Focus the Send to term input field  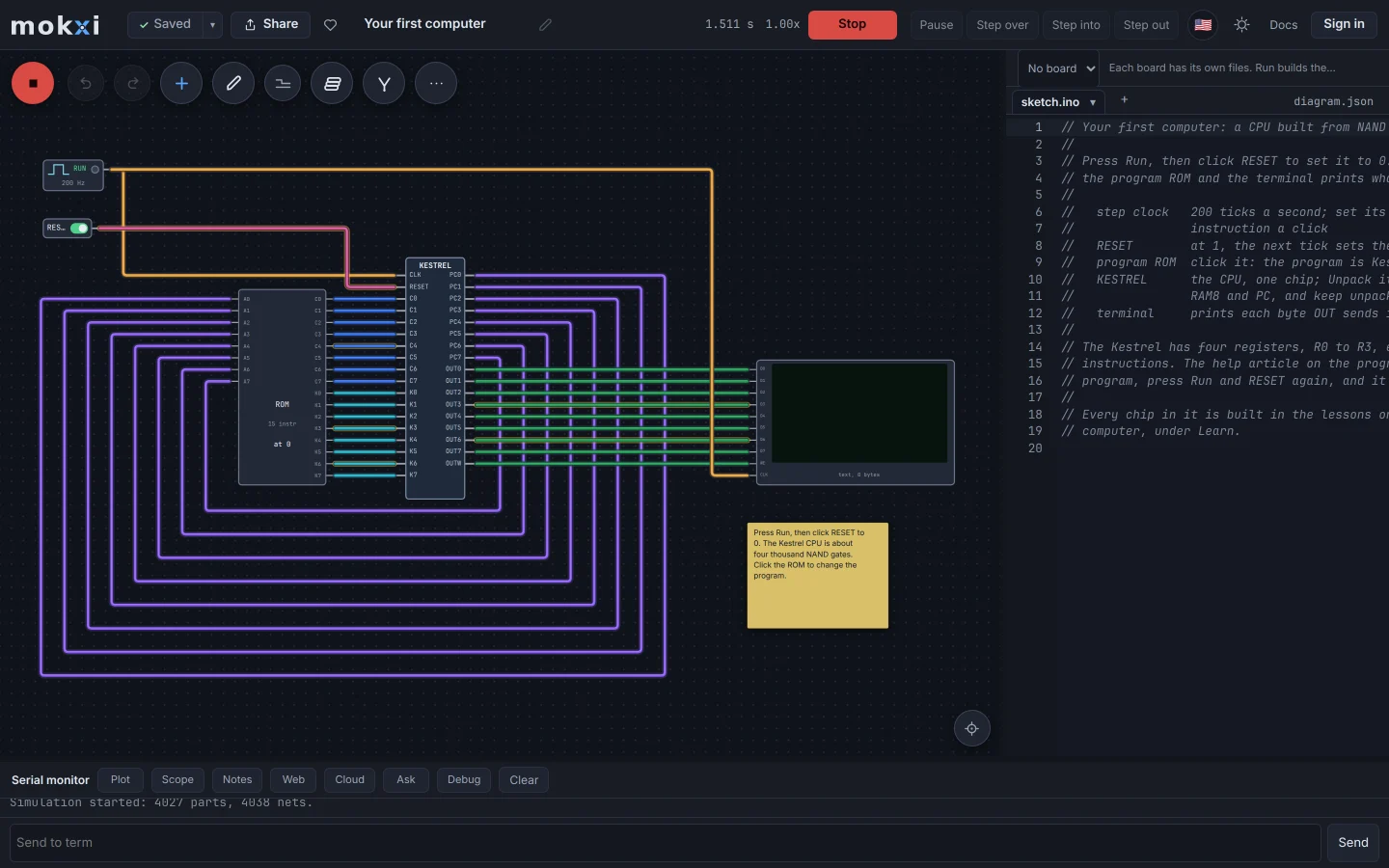point(665,843)
